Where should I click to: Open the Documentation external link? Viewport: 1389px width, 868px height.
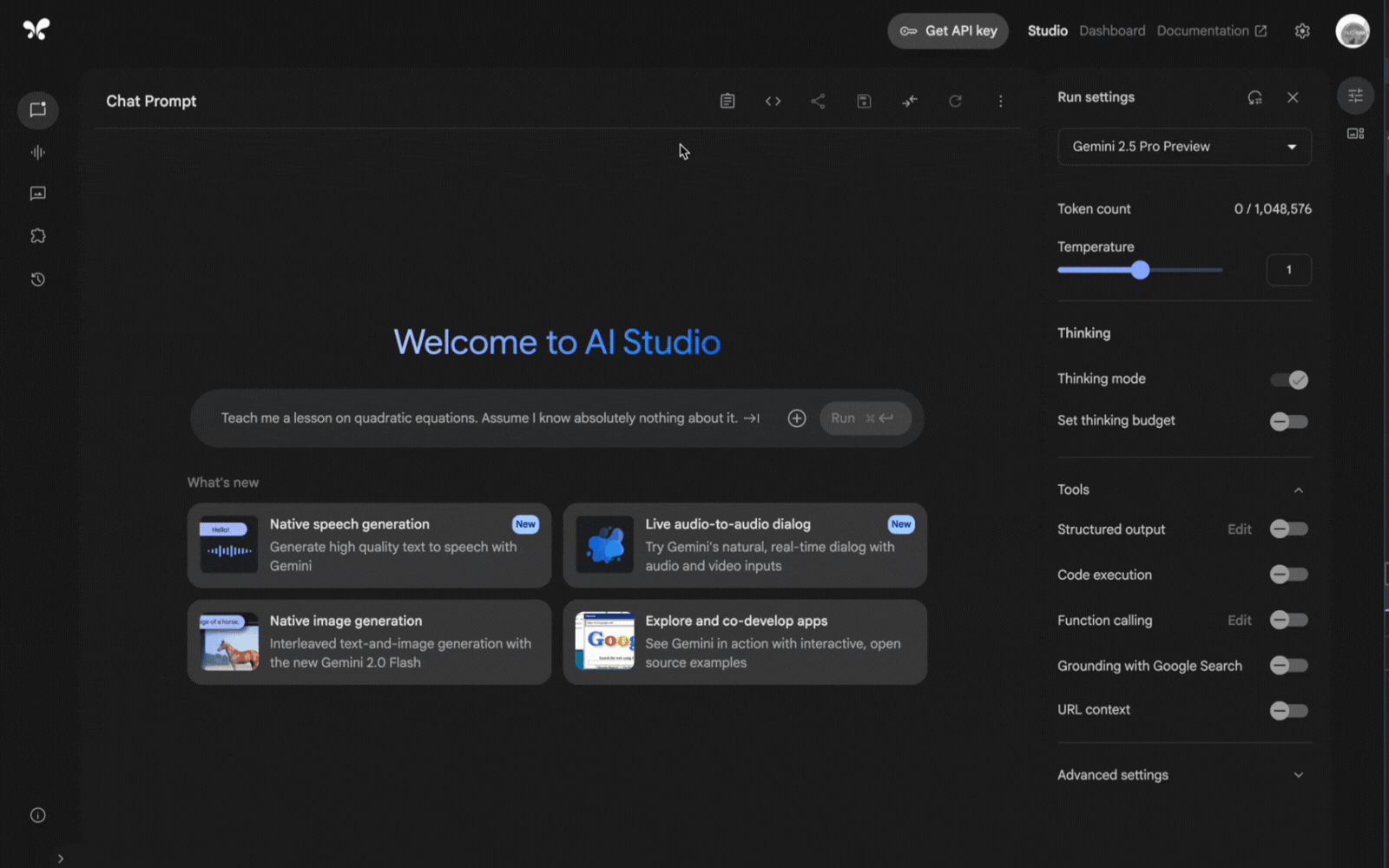[1211, 31]
